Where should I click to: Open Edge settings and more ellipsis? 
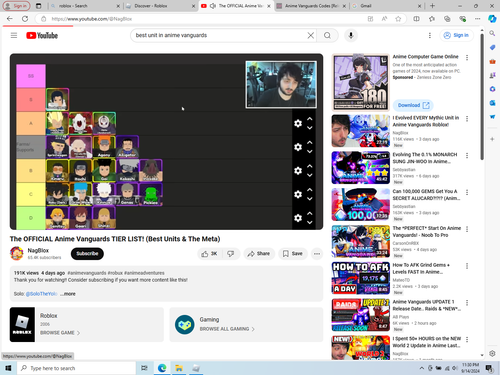(x=478, y=19)
